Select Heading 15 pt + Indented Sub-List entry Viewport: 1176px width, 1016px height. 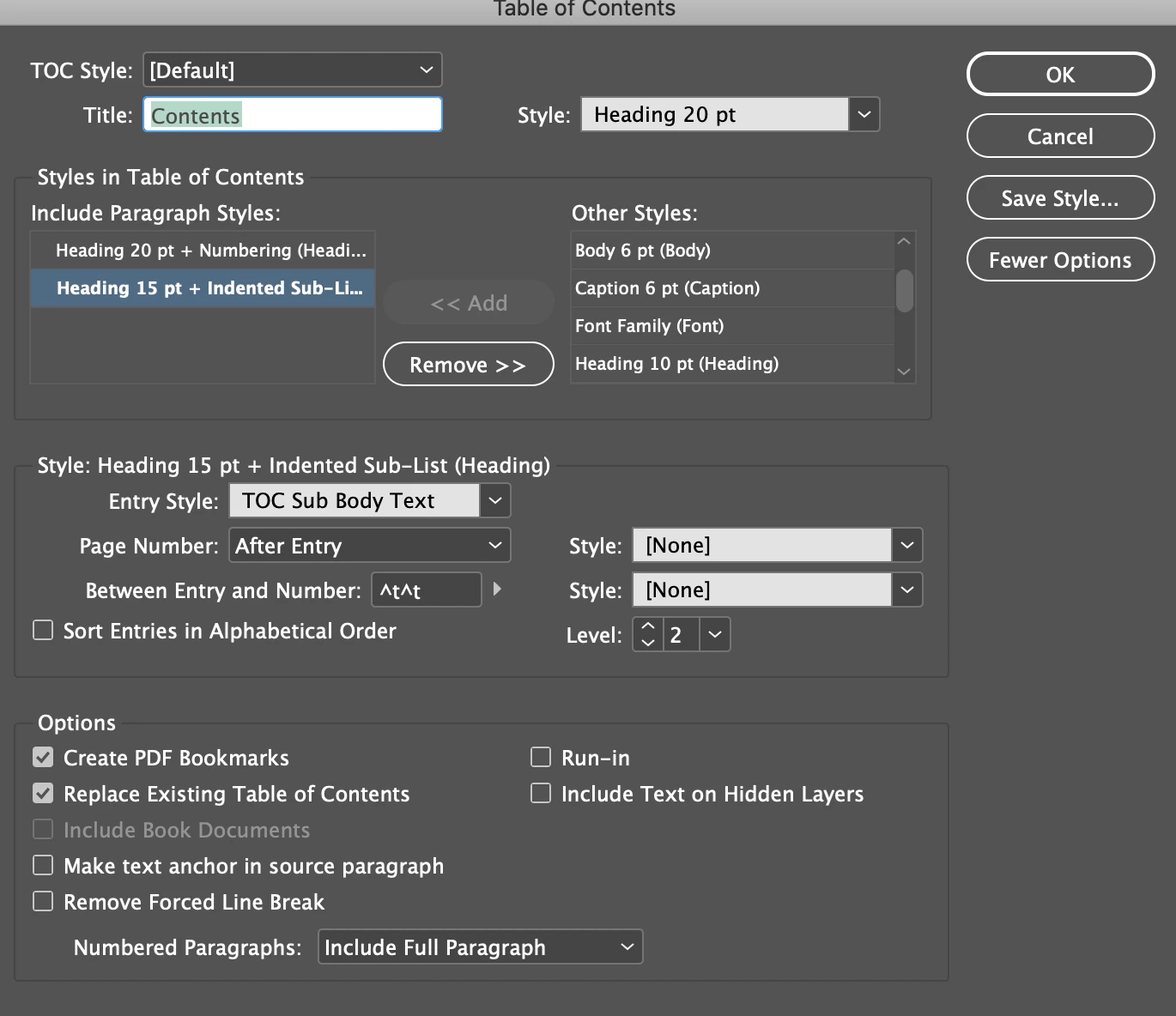203,288
